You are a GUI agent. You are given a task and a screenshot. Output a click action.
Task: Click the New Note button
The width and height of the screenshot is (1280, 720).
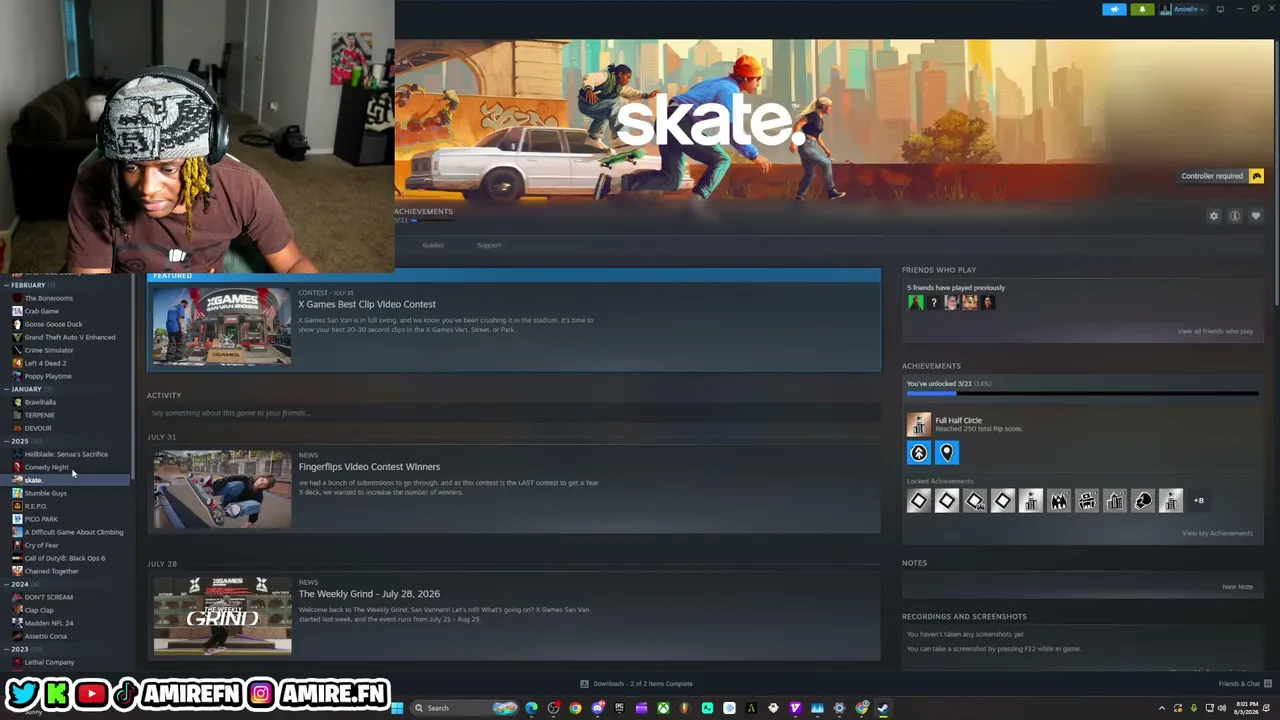coord(1237,587)
